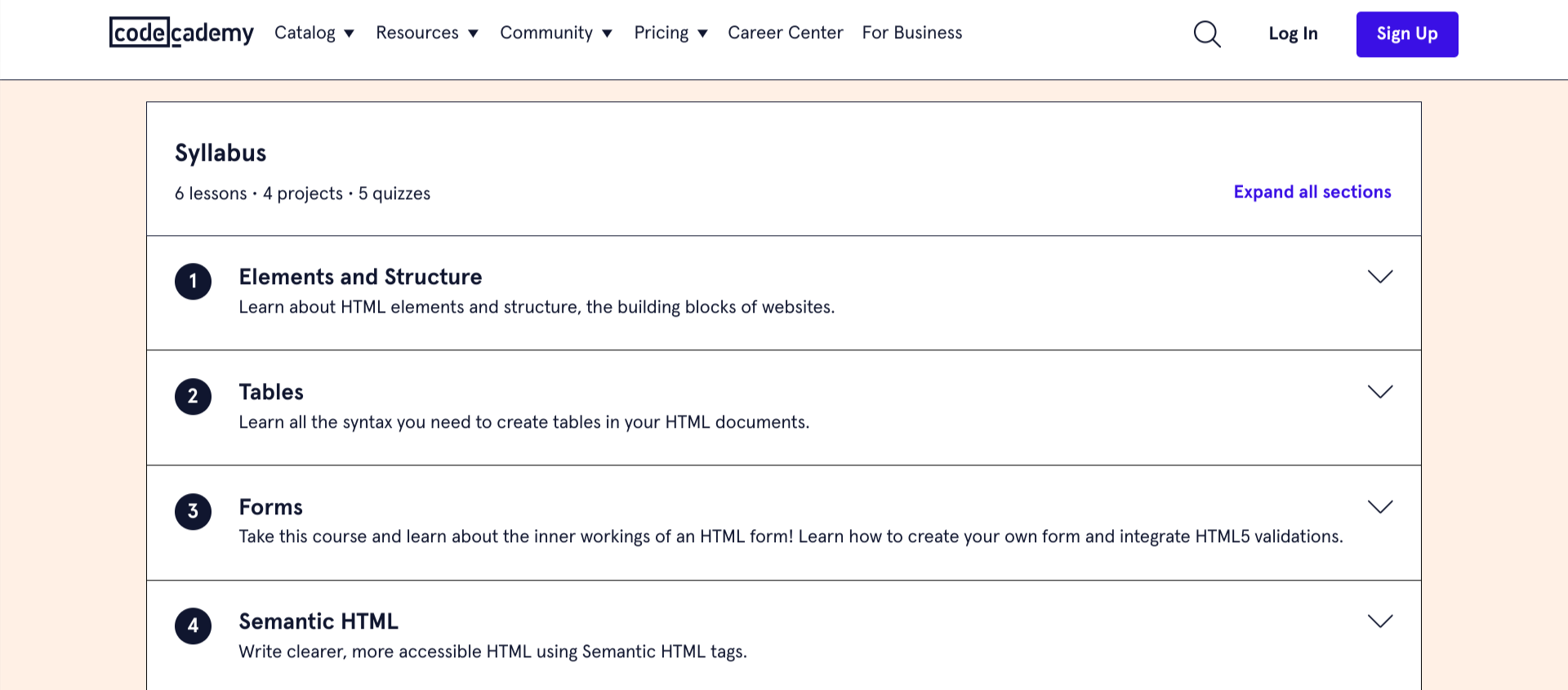This screenshot has width=1568, height=690.
Task: Expand the Tables section chevron
Action: click(x=1379, y=392)
